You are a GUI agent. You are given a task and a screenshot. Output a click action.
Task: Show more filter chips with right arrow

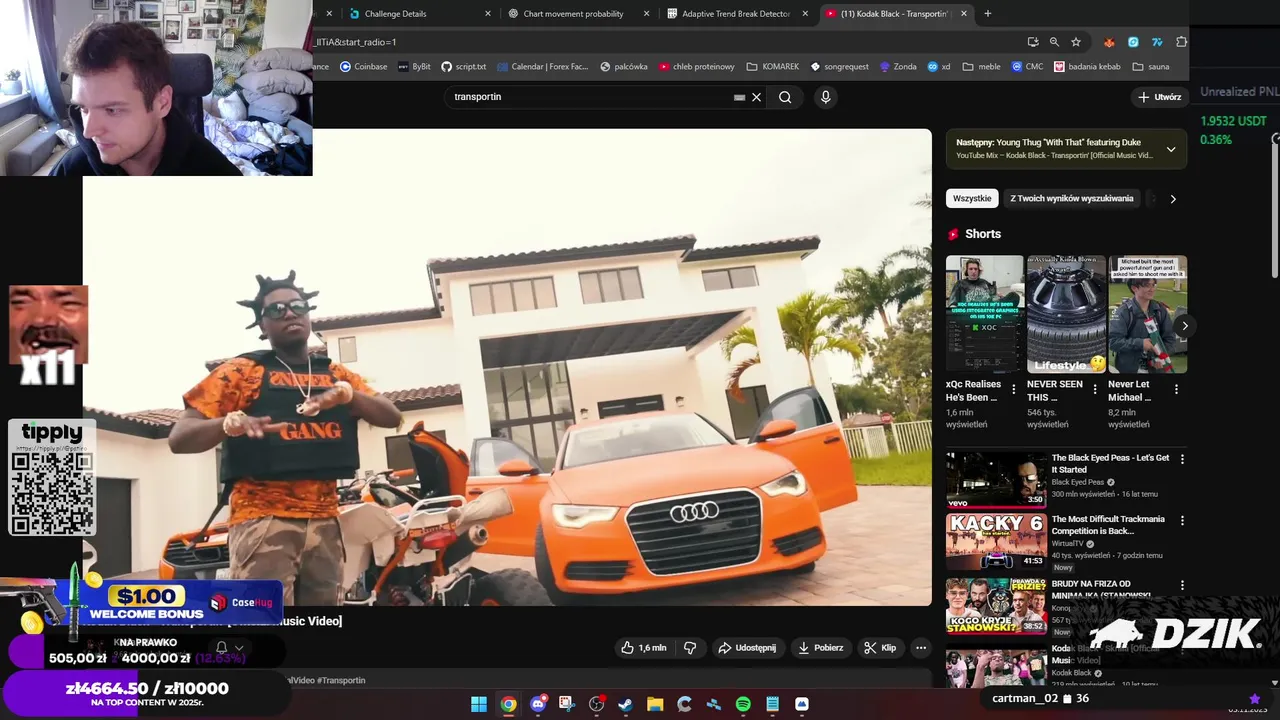(x=1173, y=198)
